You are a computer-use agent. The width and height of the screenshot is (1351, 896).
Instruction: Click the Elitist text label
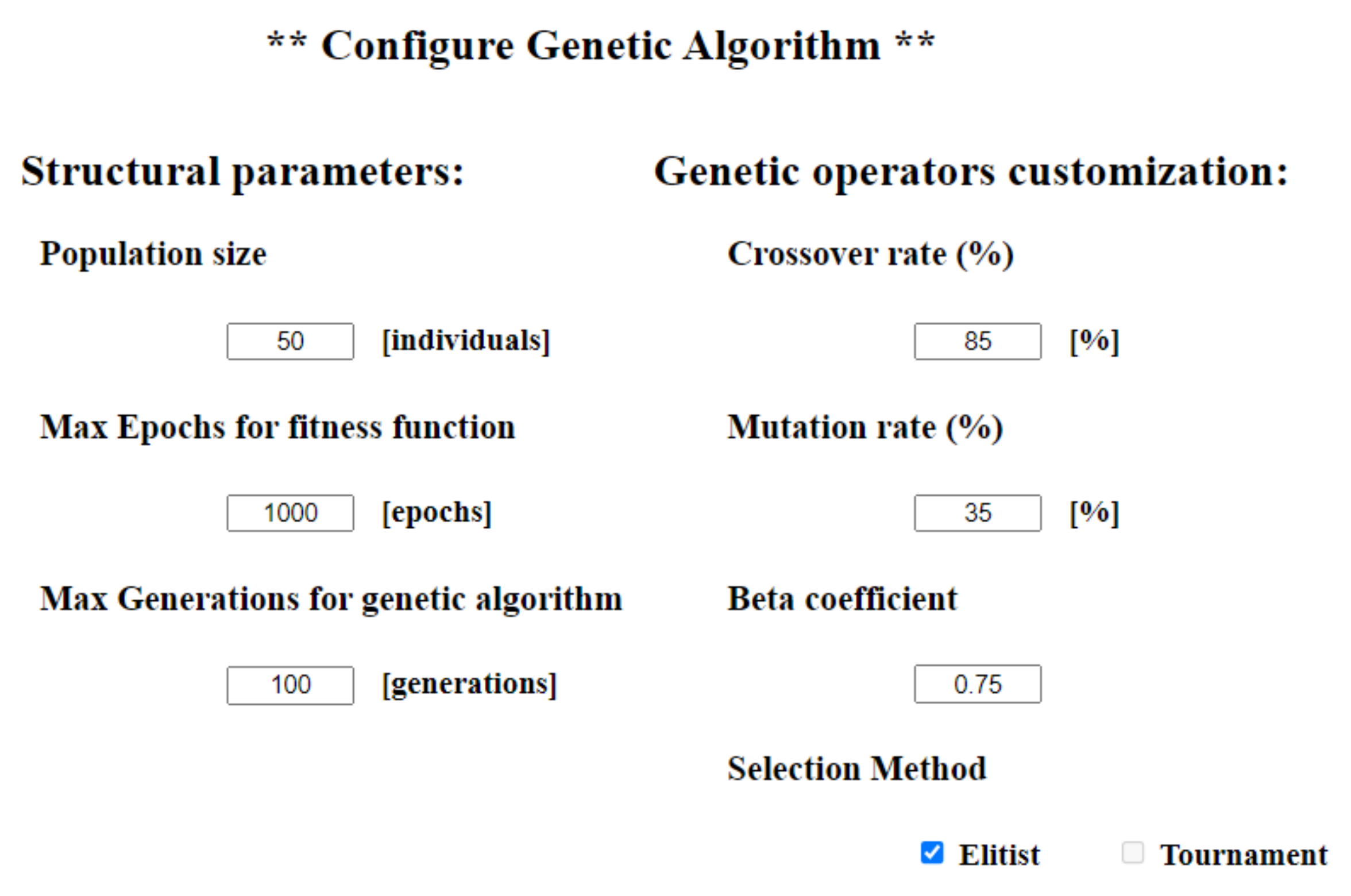pyautogui.click(x=999, y=855)
